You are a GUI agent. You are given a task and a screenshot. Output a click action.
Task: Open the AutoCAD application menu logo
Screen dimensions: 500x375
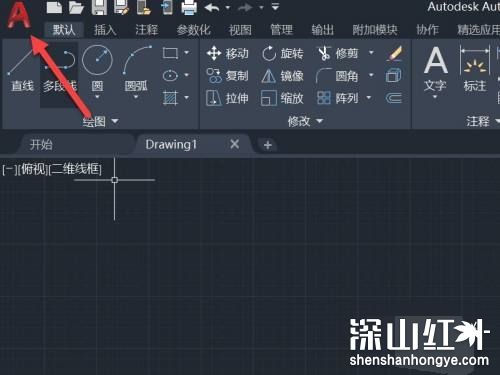(18, 15)
